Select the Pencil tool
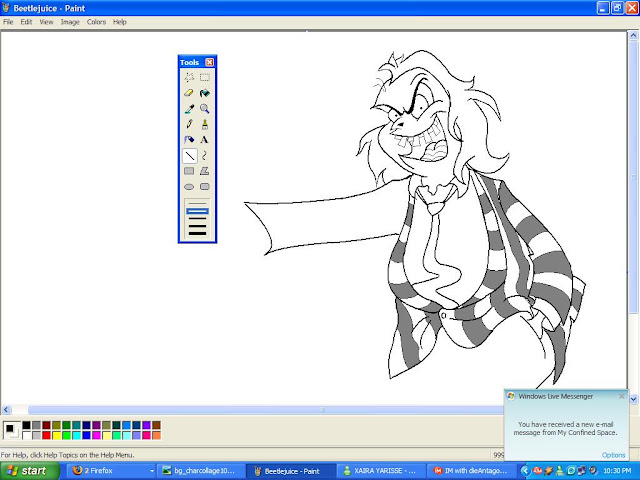The height and width of the screenshot is (480, 640). point(189,124)
